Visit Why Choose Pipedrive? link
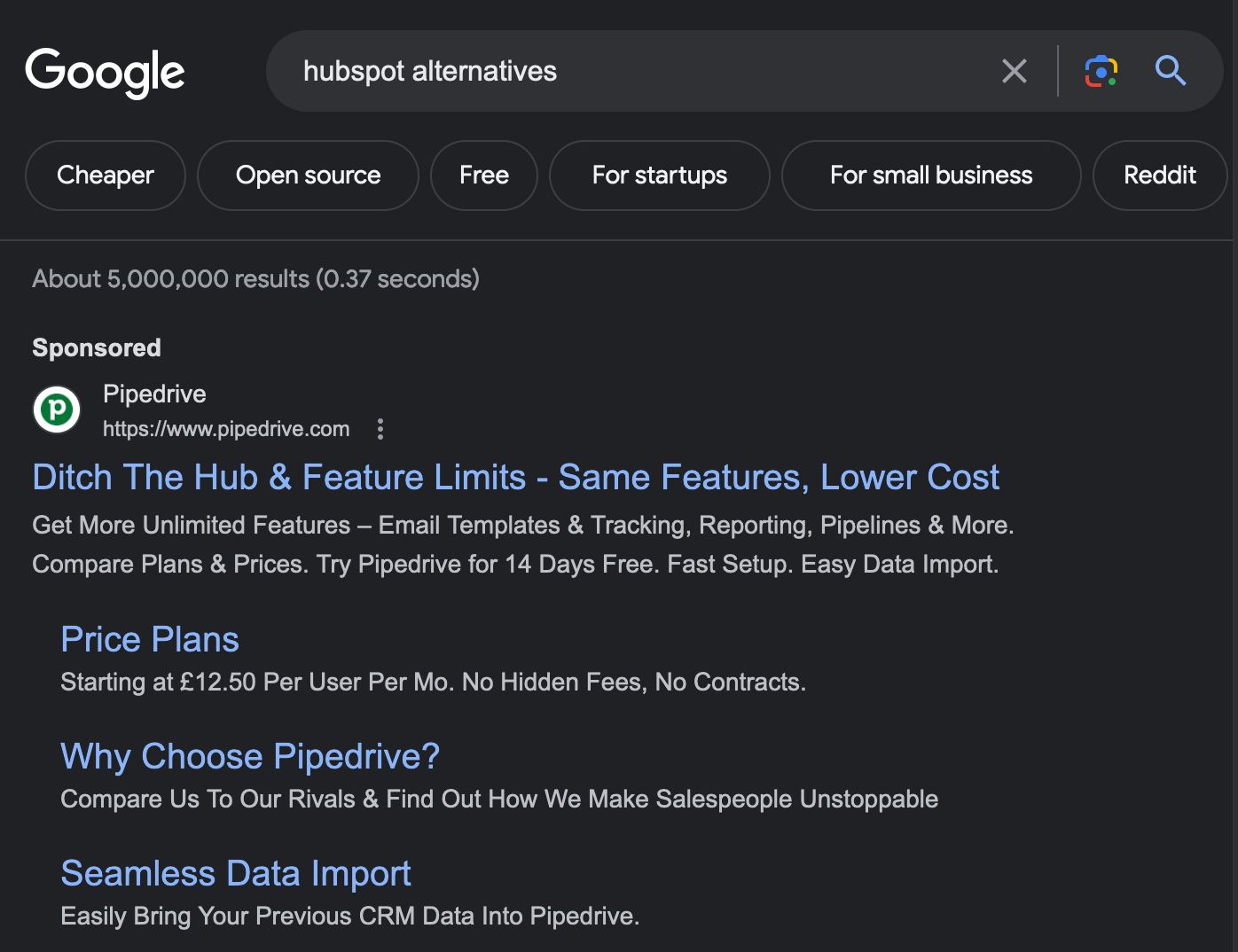The height and width of the screenshot is (952, 1238). 250,757
